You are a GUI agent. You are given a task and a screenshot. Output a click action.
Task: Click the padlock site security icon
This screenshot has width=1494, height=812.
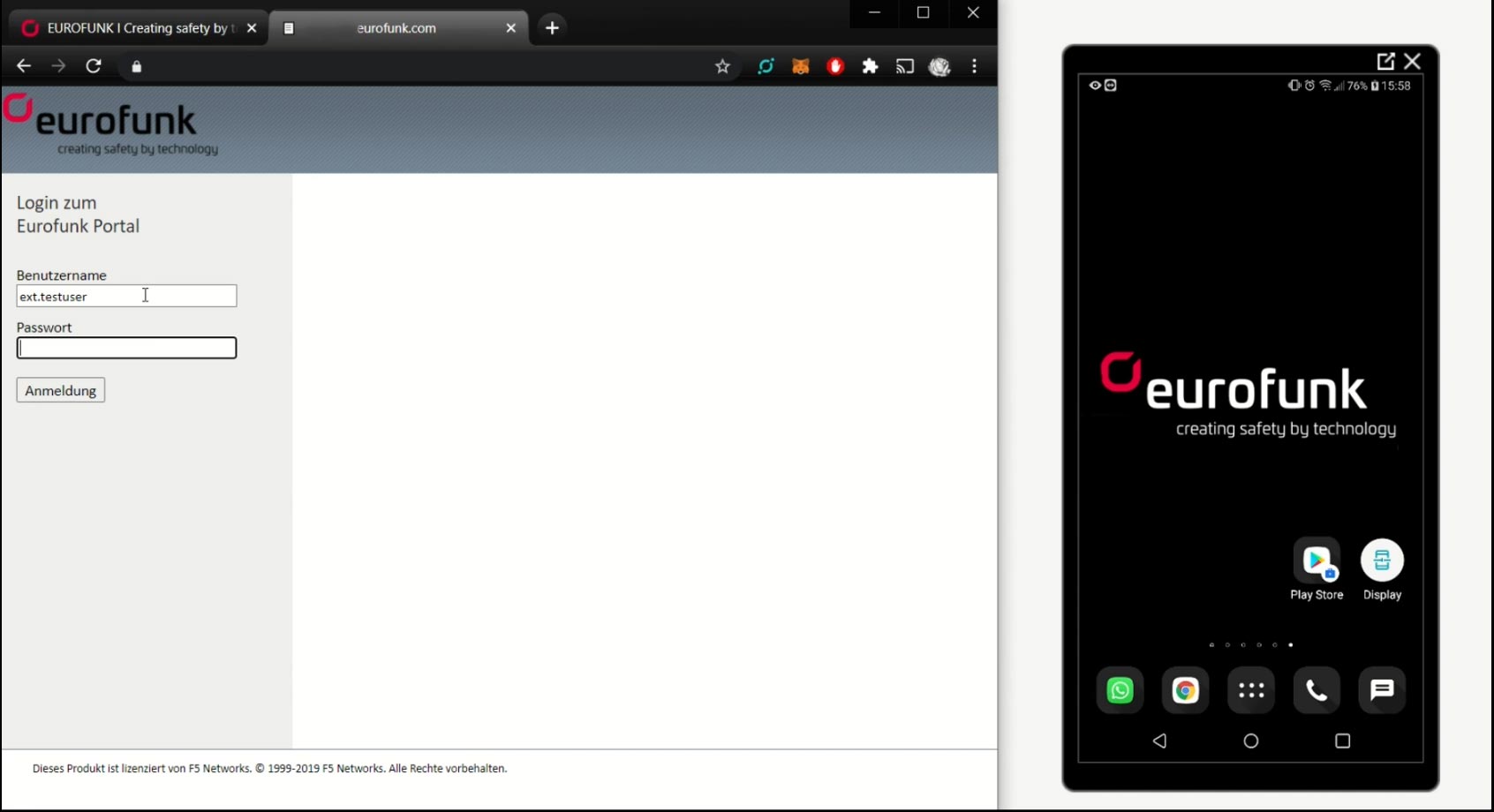137,67
